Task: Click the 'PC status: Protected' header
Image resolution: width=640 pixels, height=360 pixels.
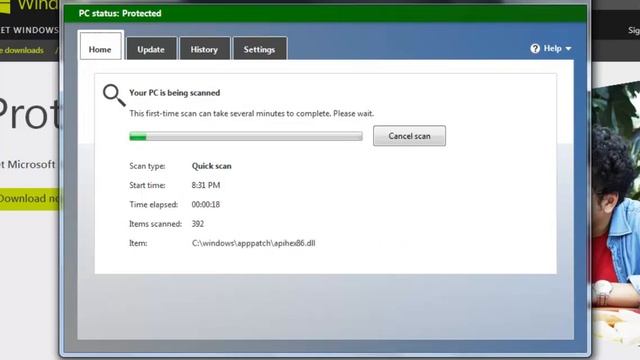Action: (120, 13)
